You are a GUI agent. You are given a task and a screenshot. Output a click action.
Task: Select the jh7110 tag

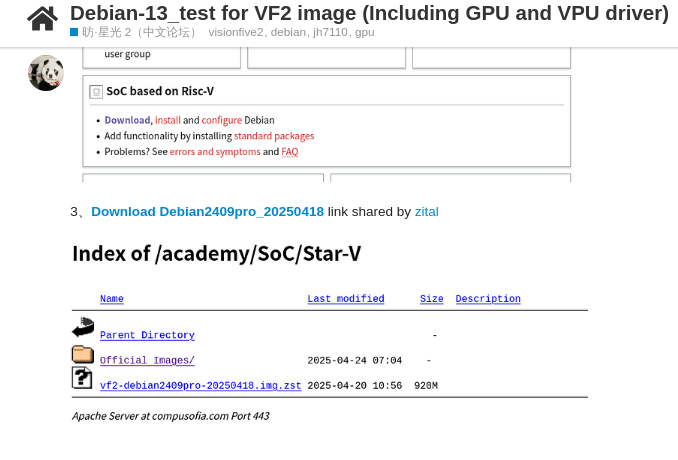click(330, 32)
